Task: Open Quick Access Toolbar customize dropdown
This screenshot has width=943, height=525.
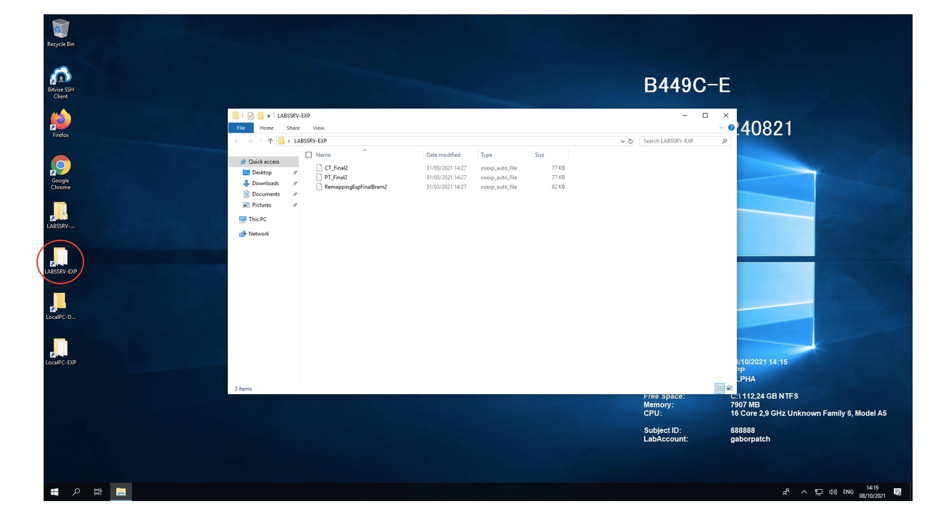Action: pos(269,115)
